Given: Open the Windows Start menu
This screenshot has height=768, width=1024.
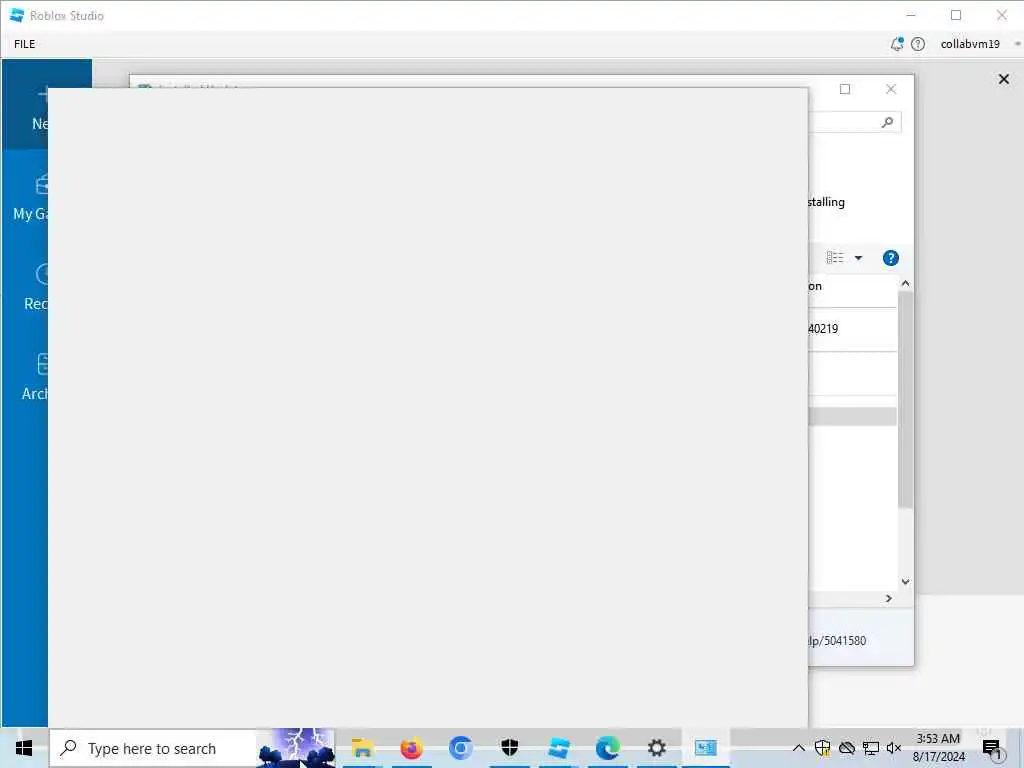Looking at the screenshot, I should (24, 748).
